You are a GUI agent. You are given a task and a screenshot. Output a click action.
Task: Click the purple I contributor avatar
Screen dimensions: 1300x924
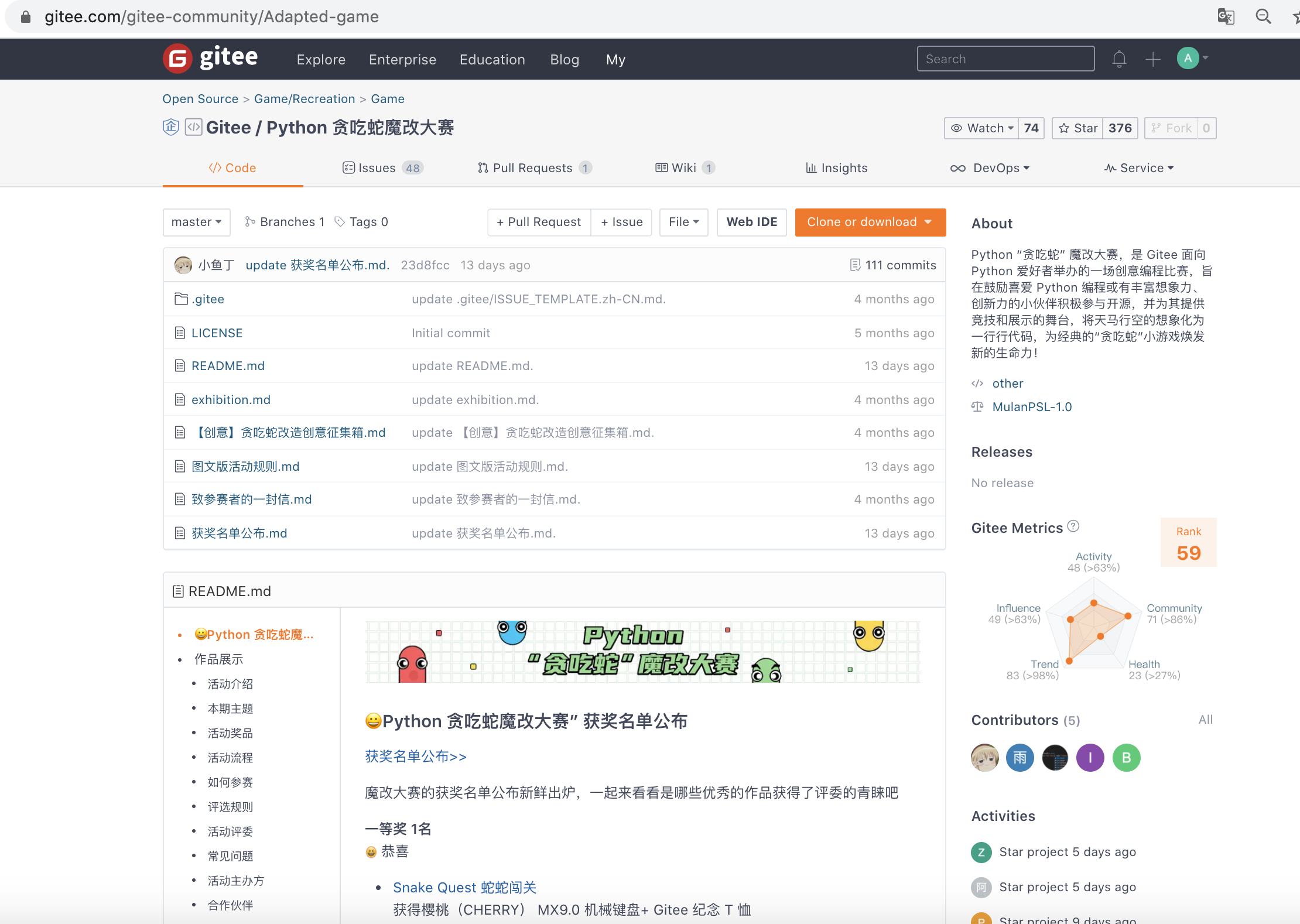pyautogui.click(x=1090, y=758)
